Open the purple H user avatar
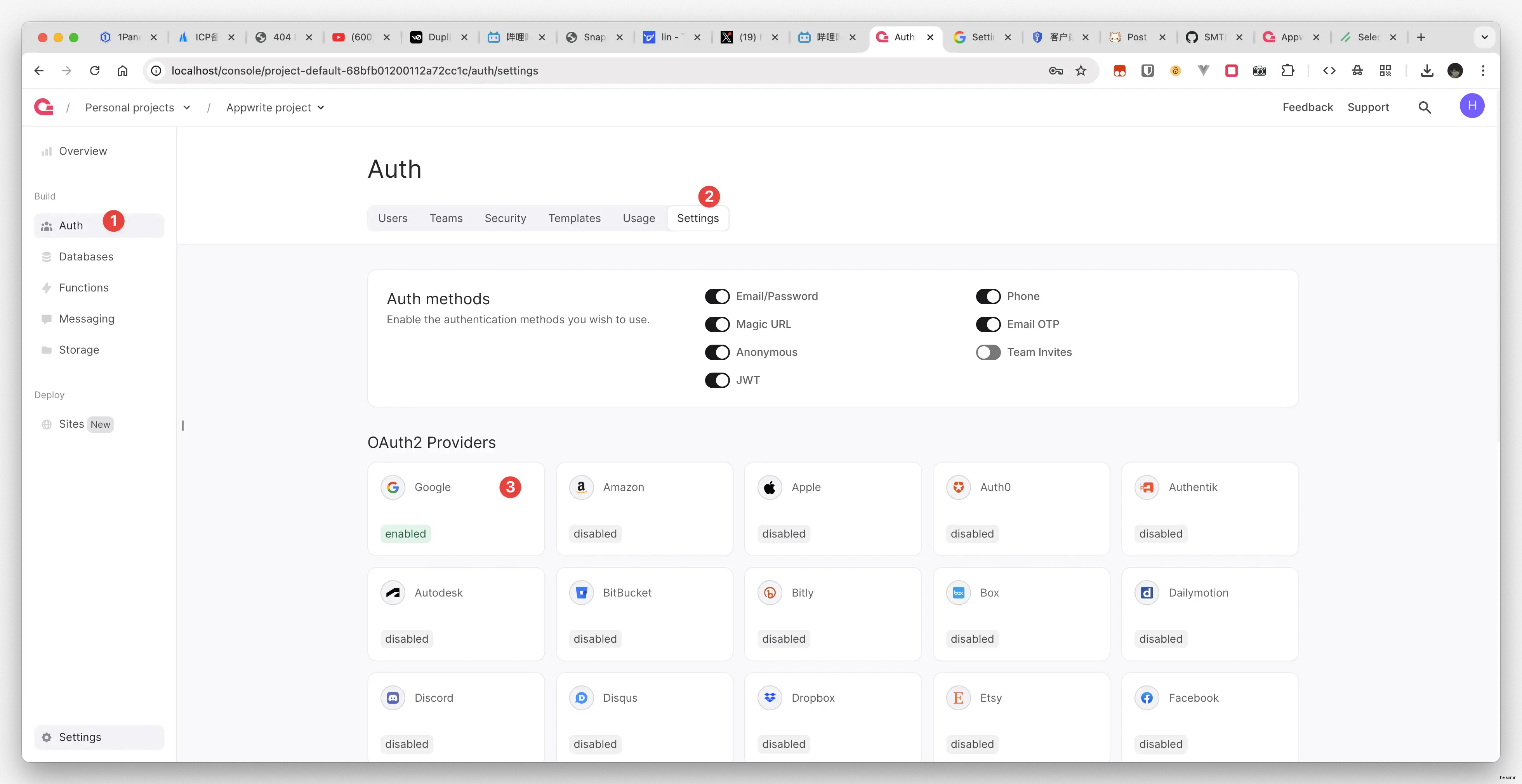1522x784 pixels. (1472, 106)
